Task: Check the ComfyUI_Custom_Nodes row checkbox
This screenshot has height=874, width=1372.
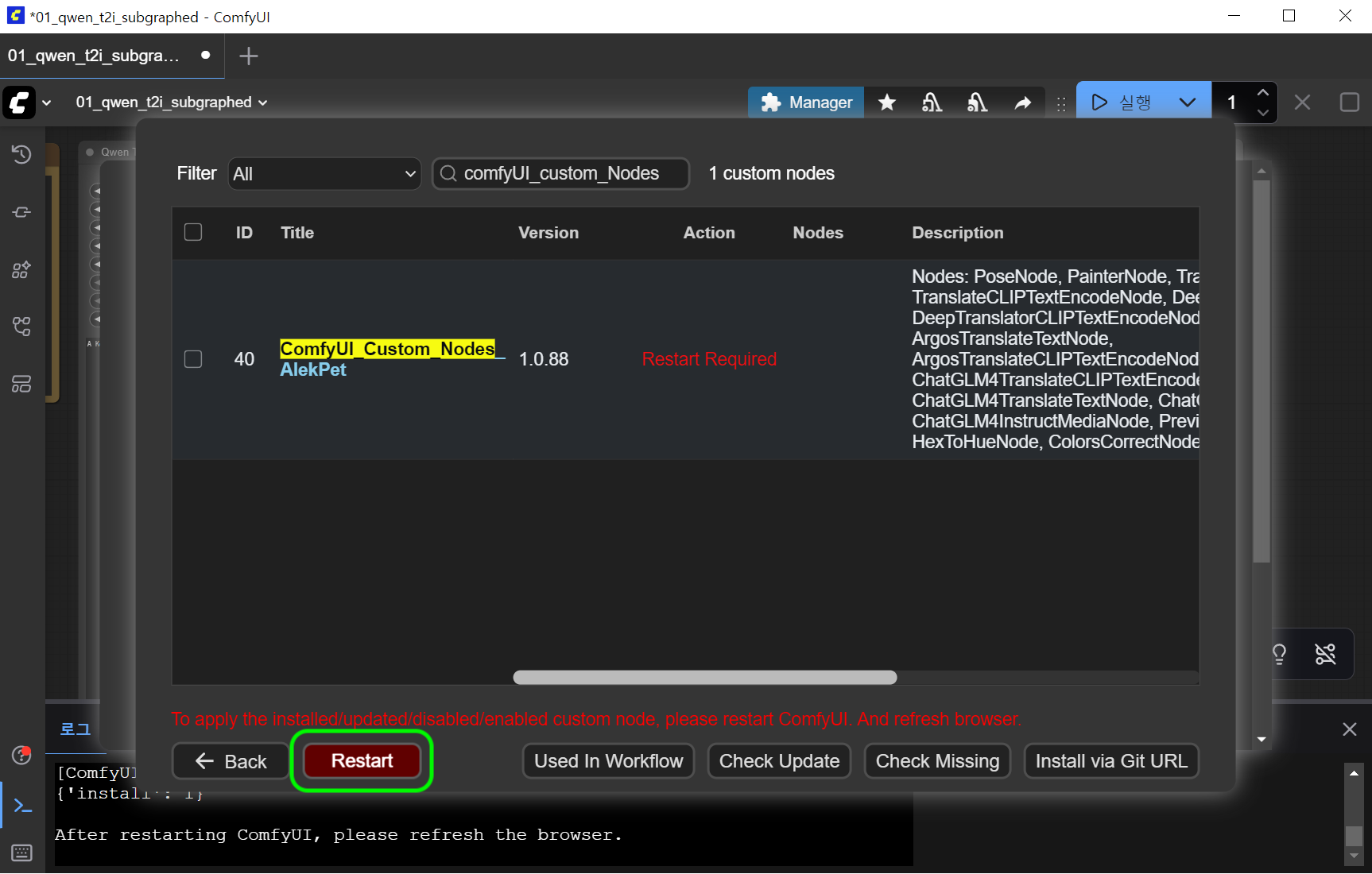Action: coord(193,359)
